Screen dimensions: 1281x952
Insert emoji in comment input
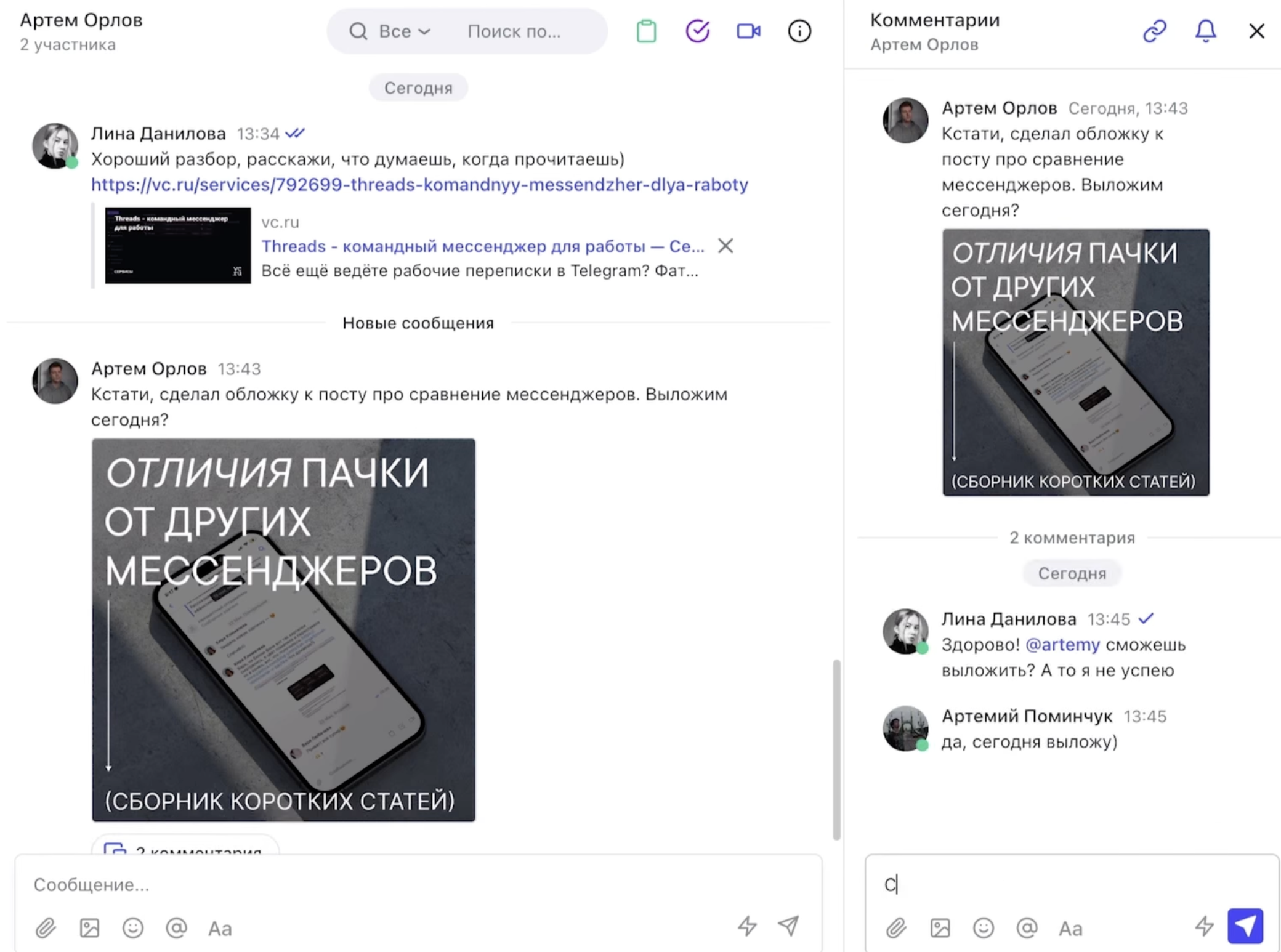pyautogui.click(x=984, y=927)
